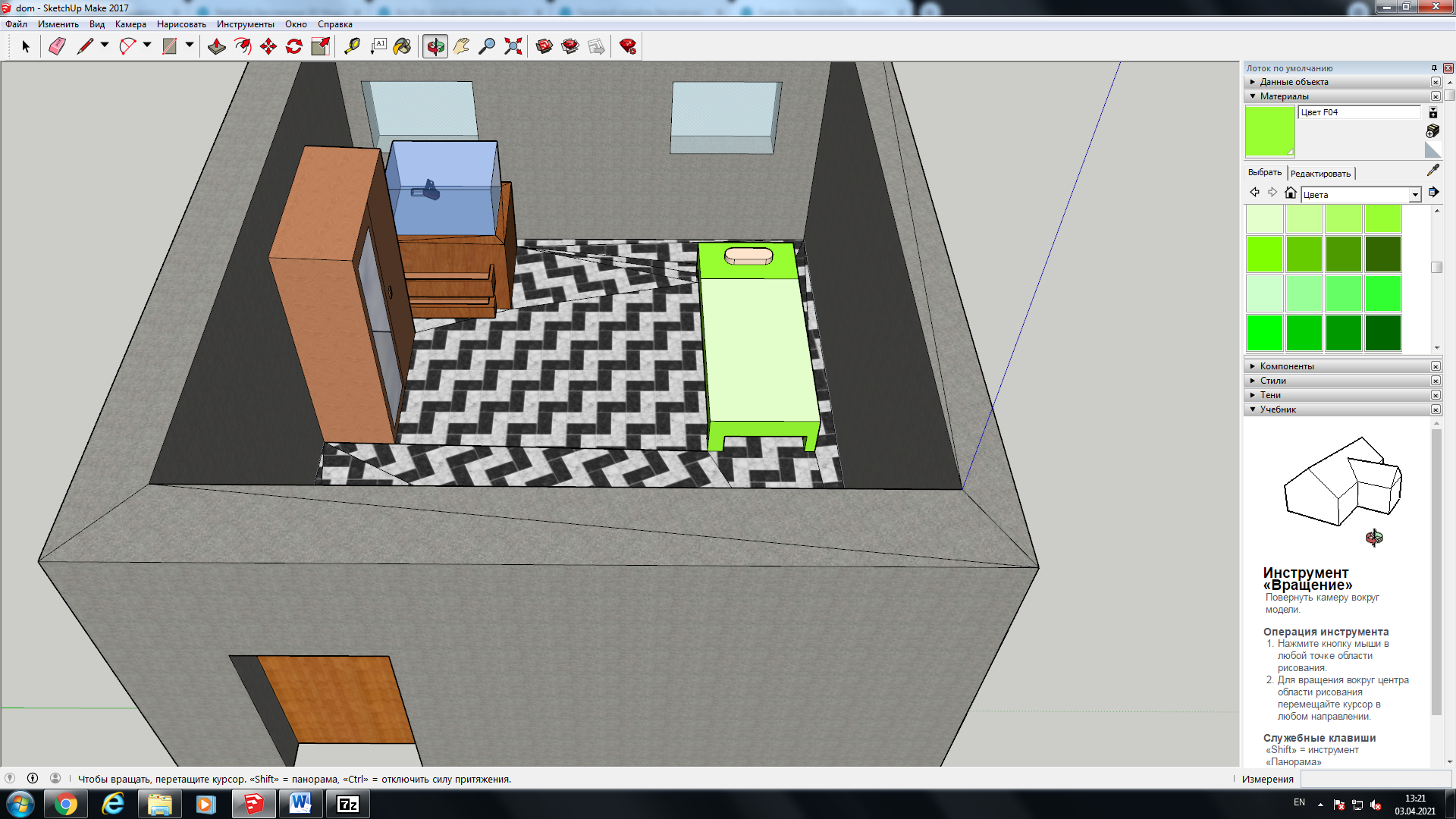Select the Offset tool
This screenshot has width=1456, height=819.
[x=243, y=46]
